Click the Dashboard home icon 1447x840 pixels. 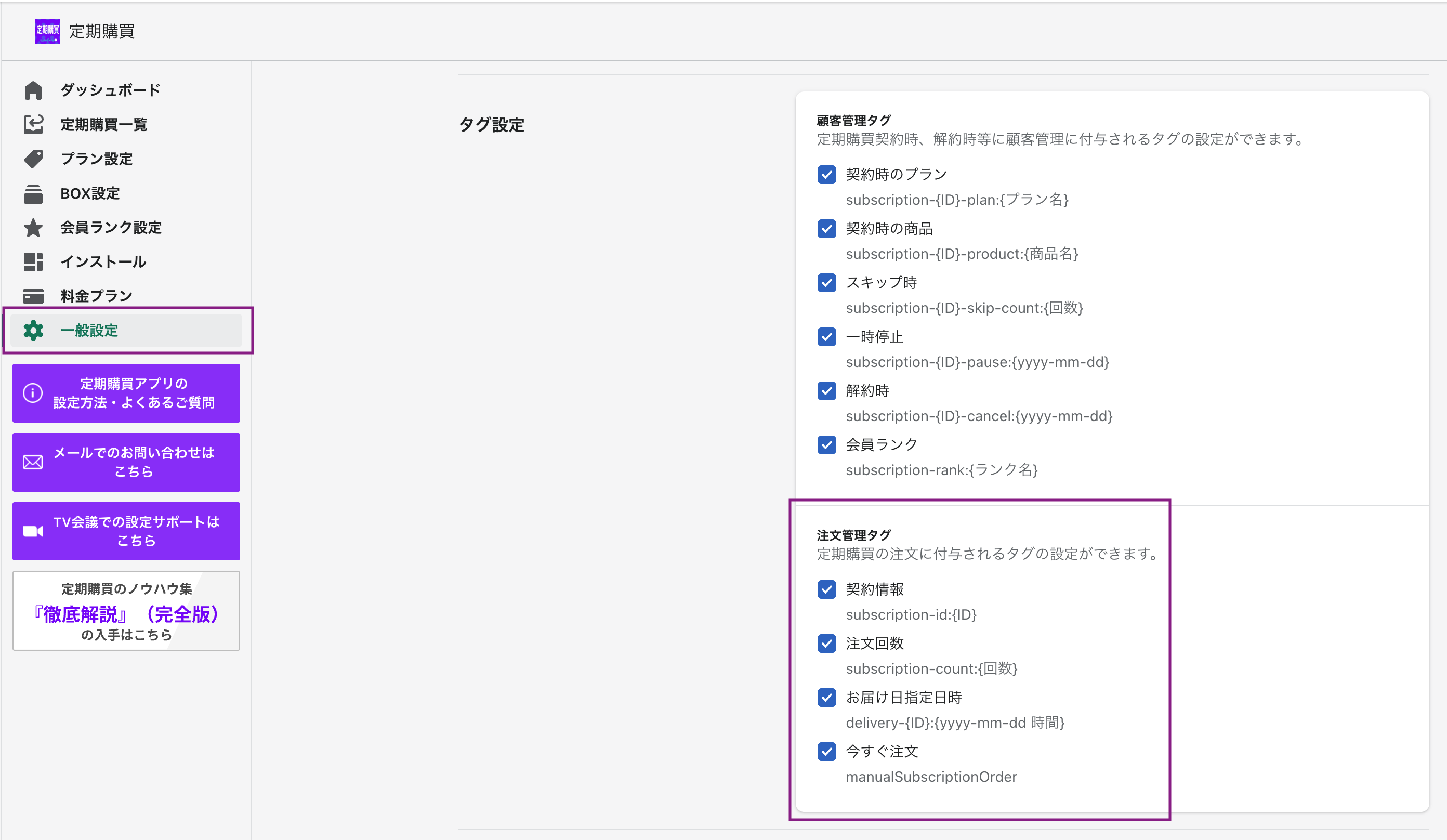click(33, 90)
